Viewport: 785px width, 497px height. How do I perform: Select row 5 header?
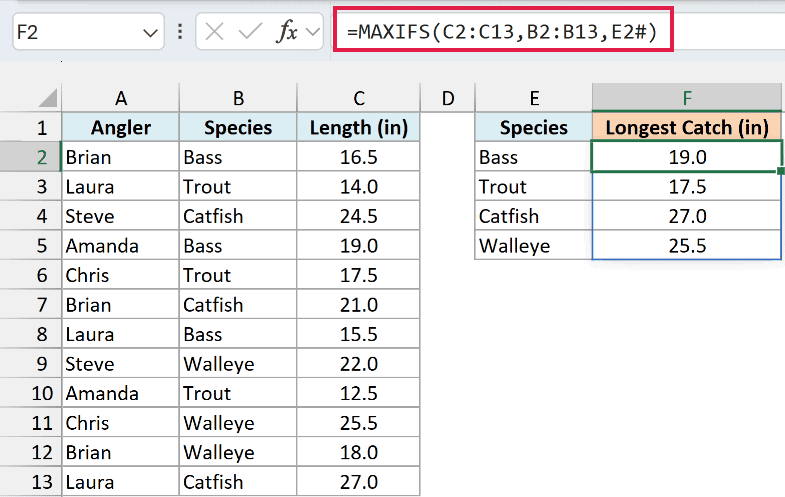coord(31,245)
